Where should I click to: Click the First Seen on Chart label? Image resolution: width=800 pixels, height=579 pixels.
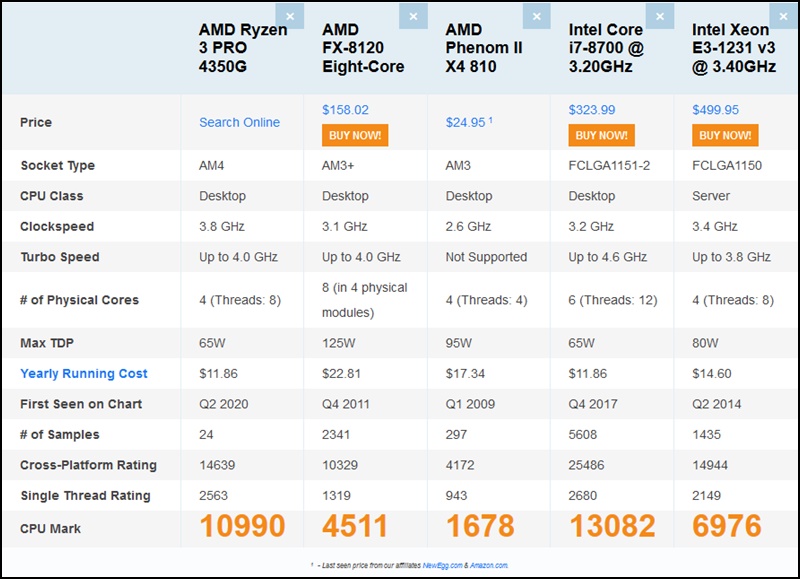coord(81,404)
